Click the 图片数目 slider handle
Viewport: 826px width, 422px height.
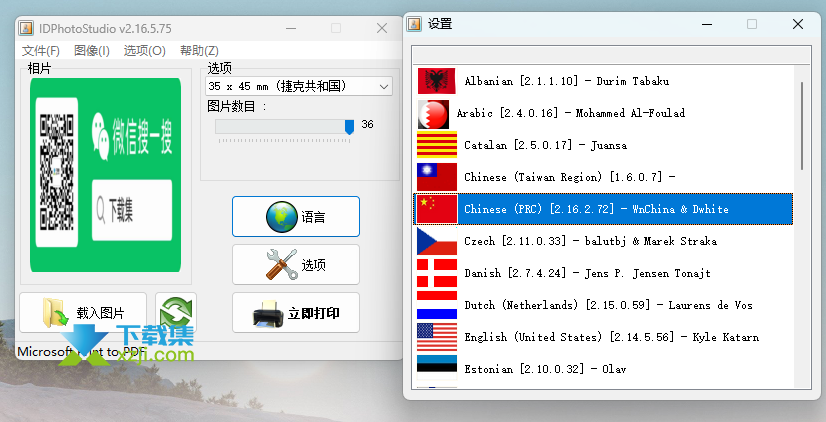coord(349,126)
